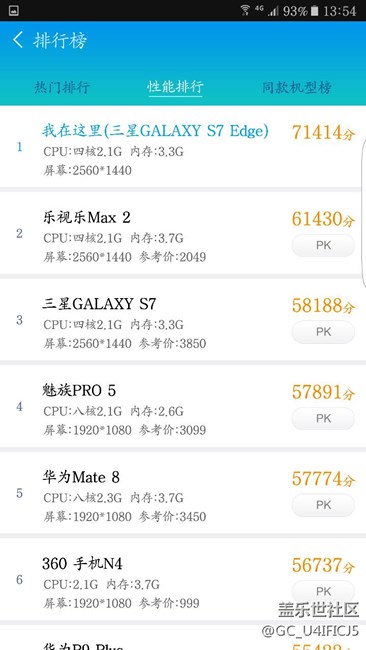Viewport: 366px width, 650px height.
Task: Open the 我在这里 S7 Edge entry
Action: (183, 147)
